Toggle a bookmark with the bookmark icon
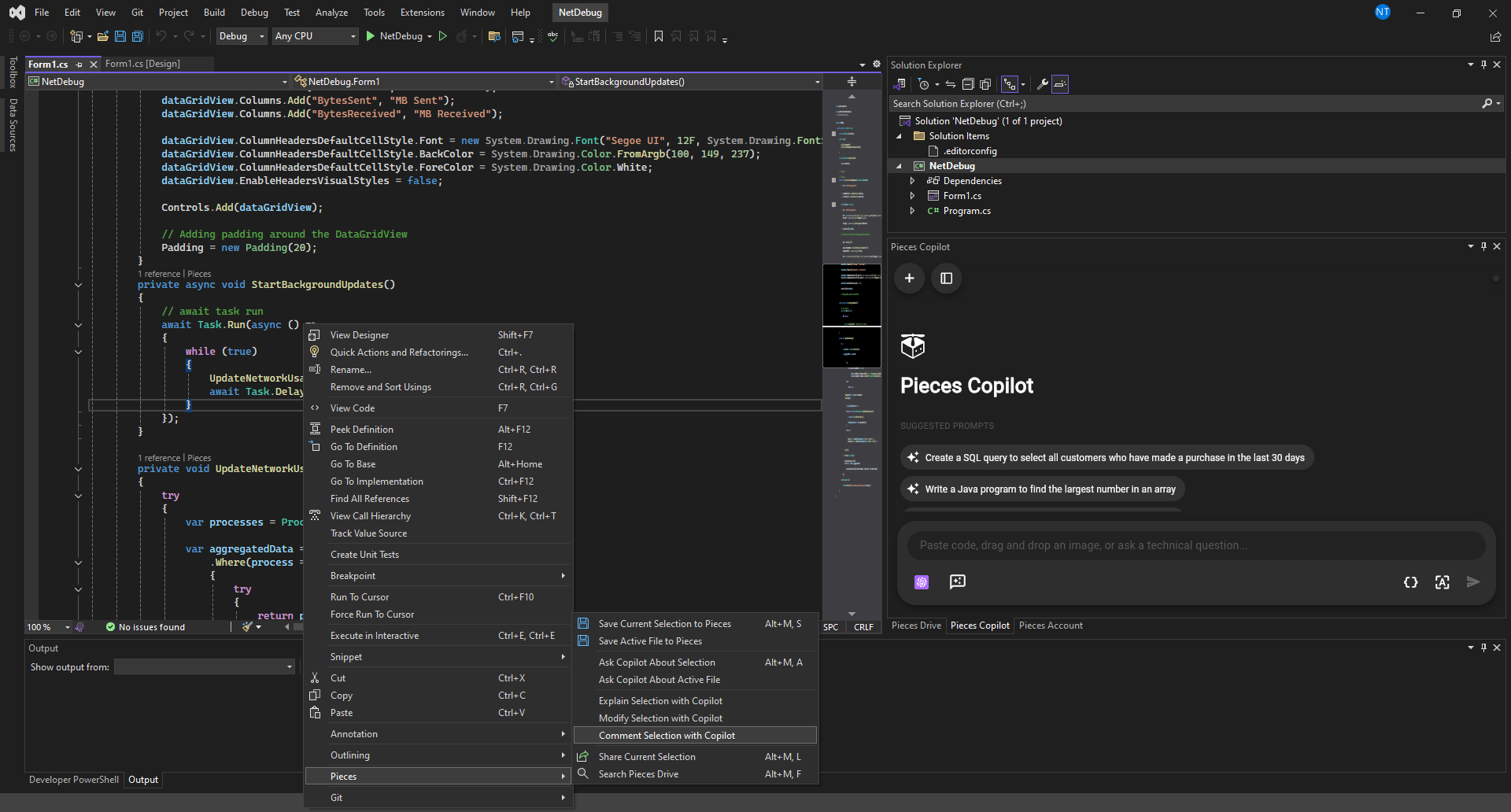The width and height of the screenshot is (1511, 812). pos(659,36)
